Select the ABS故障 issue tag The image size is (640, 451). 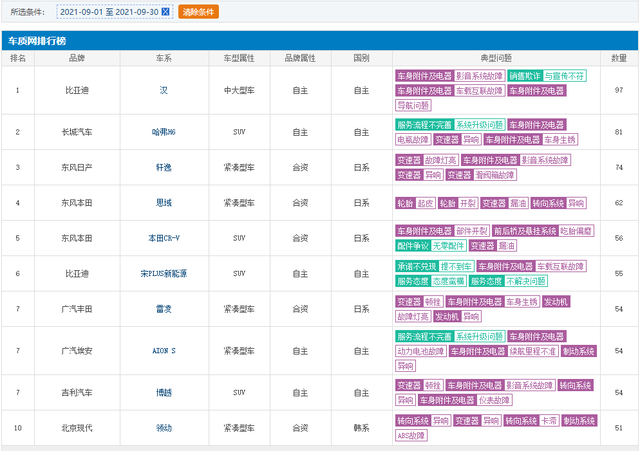click(411, 435)
